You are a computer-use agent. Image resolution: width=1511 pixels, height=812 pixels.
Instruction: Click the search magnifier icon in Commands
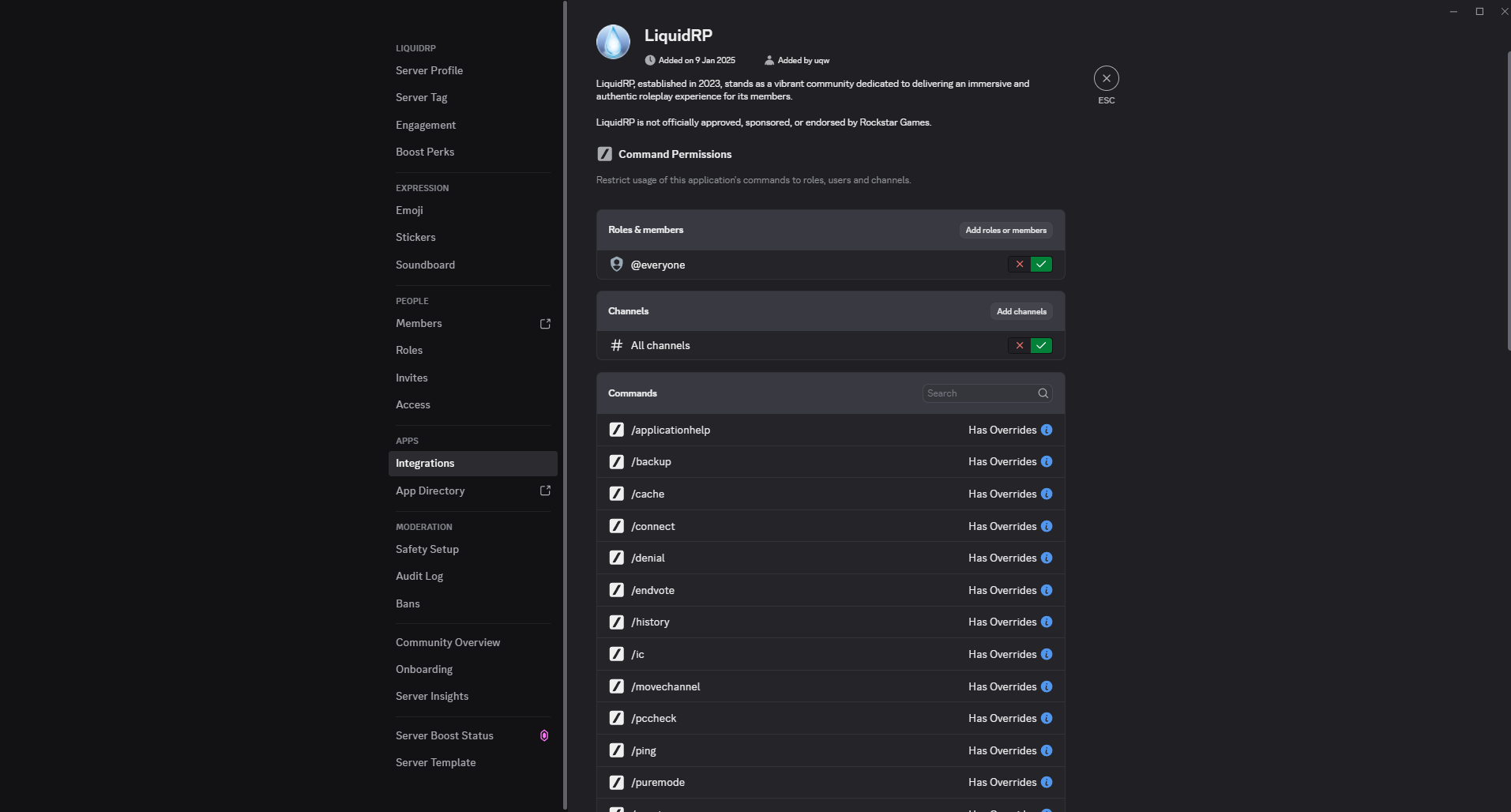click(1043, 393)
